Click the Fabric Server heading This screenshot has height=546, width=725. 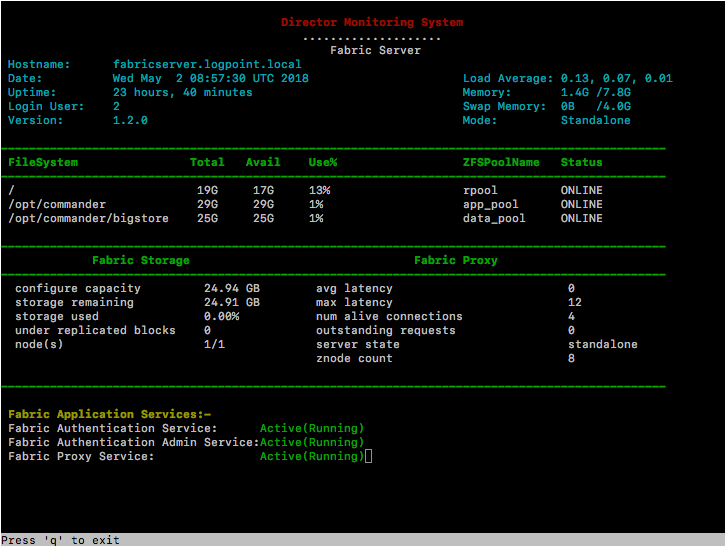point(375,50)
